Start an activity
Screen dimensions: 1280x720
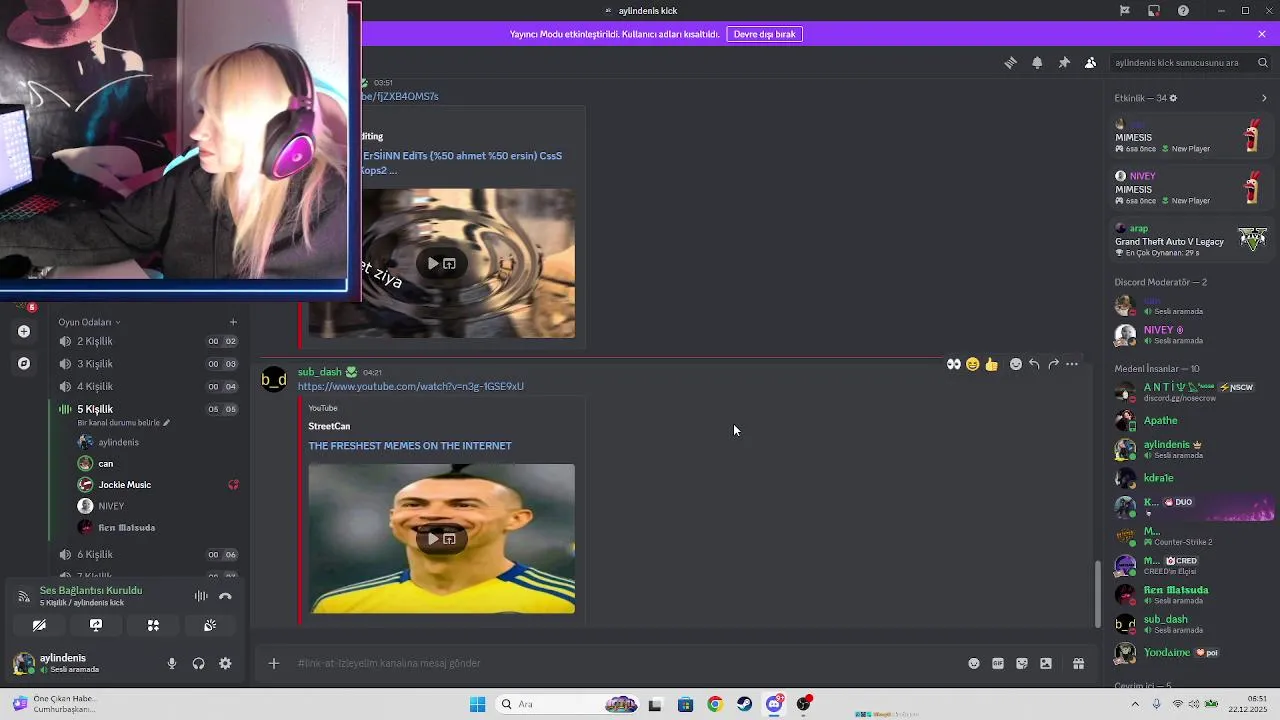pyautogui.click(x=153, y=625)
